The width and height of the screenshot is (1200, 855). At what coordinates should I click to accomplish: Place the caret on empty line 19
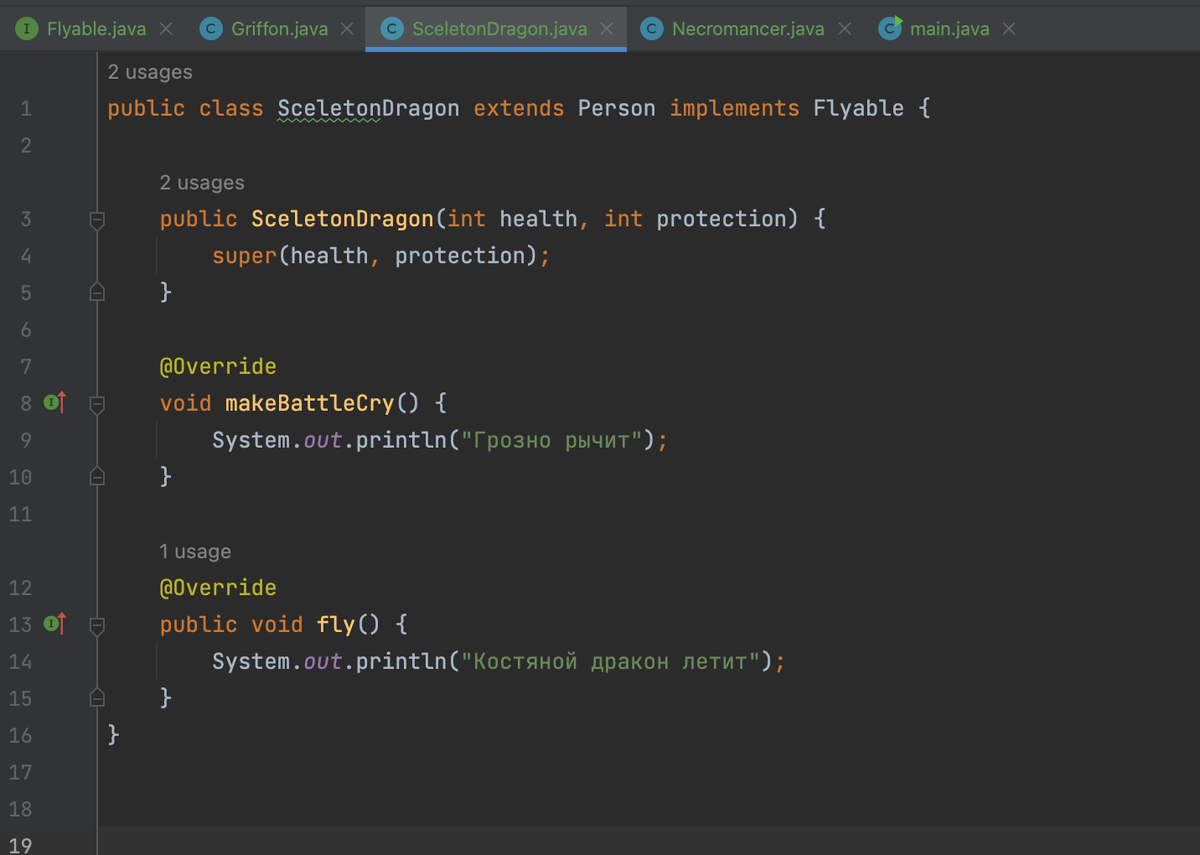coord(650,841)
